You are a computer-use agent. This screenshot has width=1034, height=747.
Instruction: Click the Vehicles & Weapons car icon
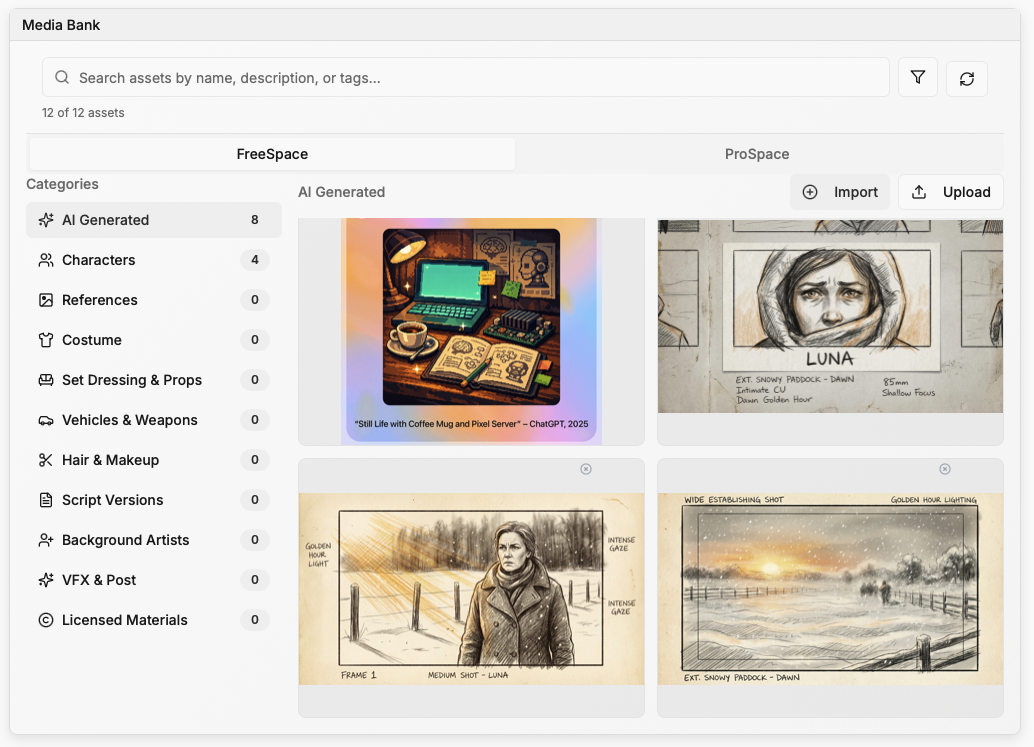pos(46,420)
